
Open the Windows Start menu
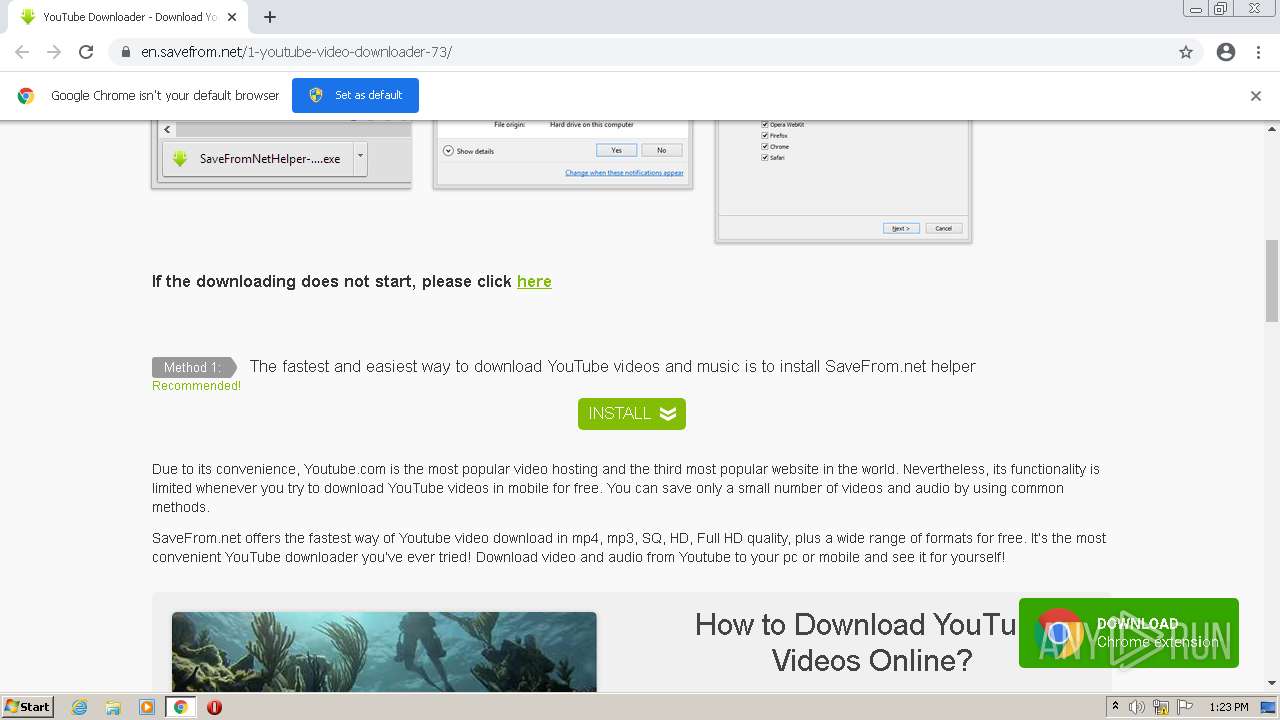tap(27, 707)
